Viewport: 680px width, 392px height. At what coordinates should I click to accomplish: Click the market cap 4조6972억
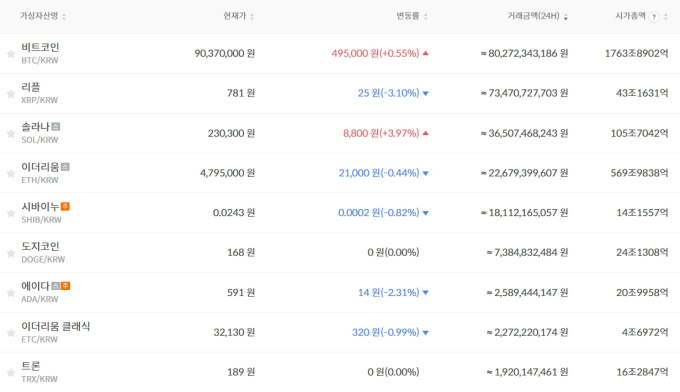coord(645,333)
